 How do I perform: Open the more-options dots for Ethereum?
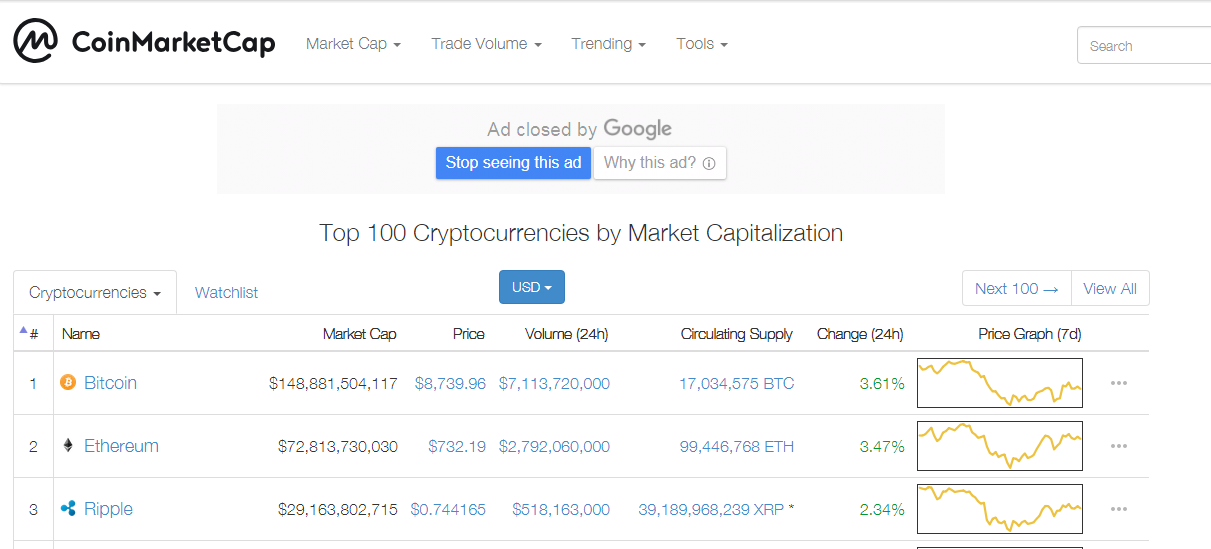[1118, 446]
